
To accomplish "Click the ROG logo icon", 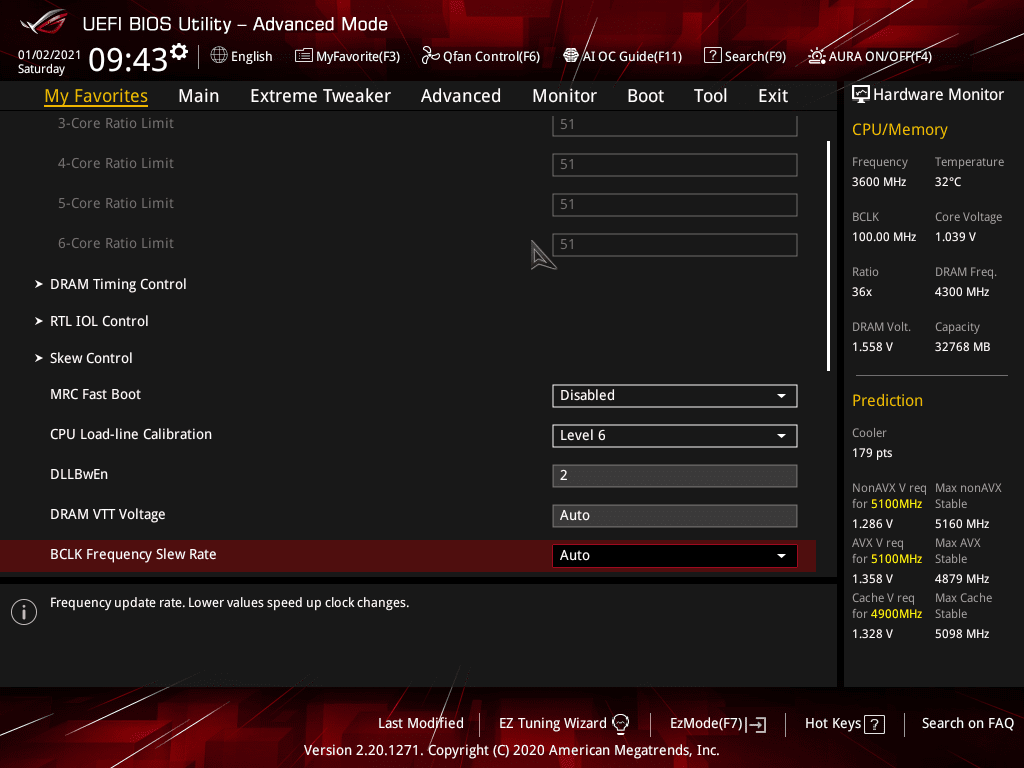I will point(43,22).
